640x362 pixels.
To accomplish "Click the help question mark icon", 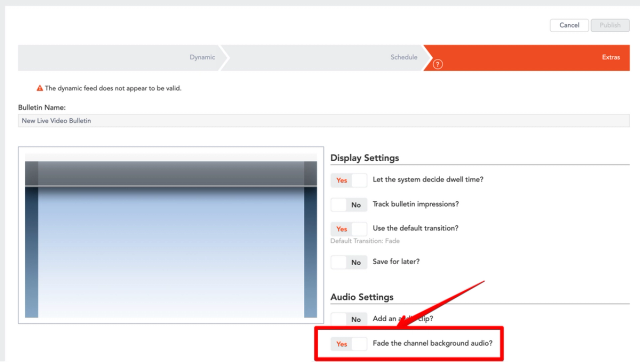I will coord(438,64).
